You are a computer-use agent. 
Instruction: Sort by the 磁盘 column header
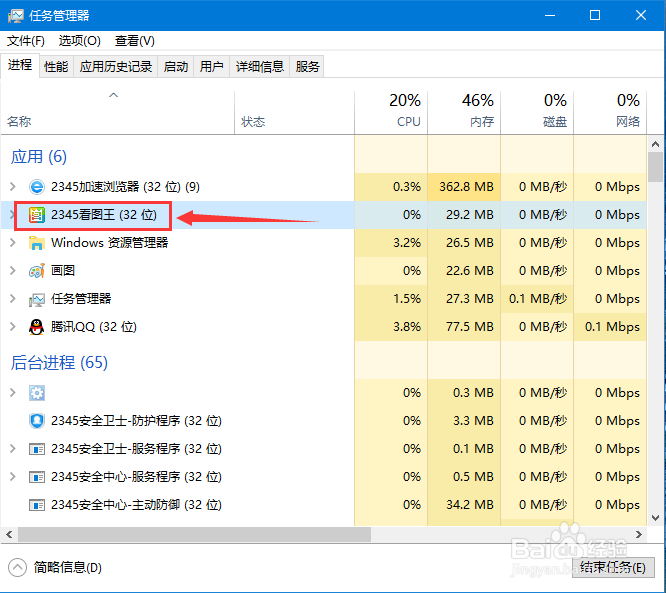[x=537, y=113]
